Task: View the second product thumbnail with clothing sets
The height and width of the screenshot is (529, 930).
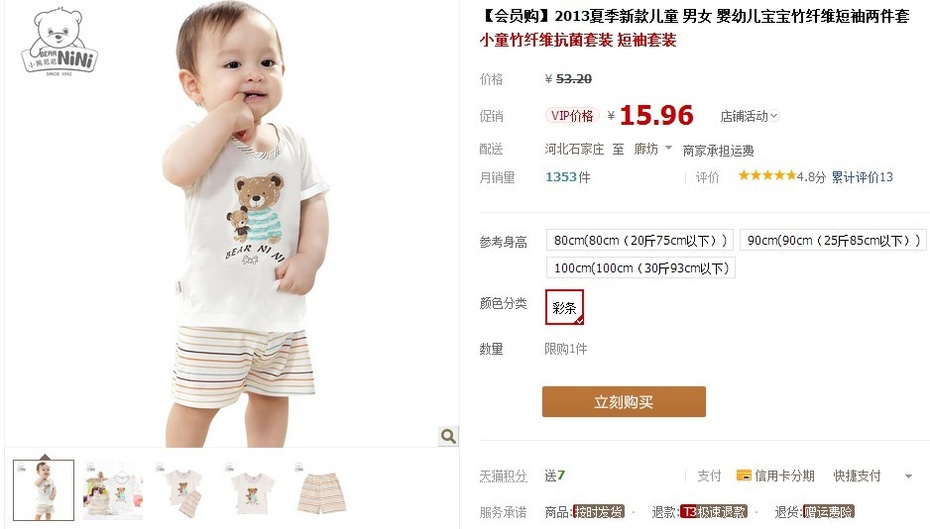Action: 113,490
